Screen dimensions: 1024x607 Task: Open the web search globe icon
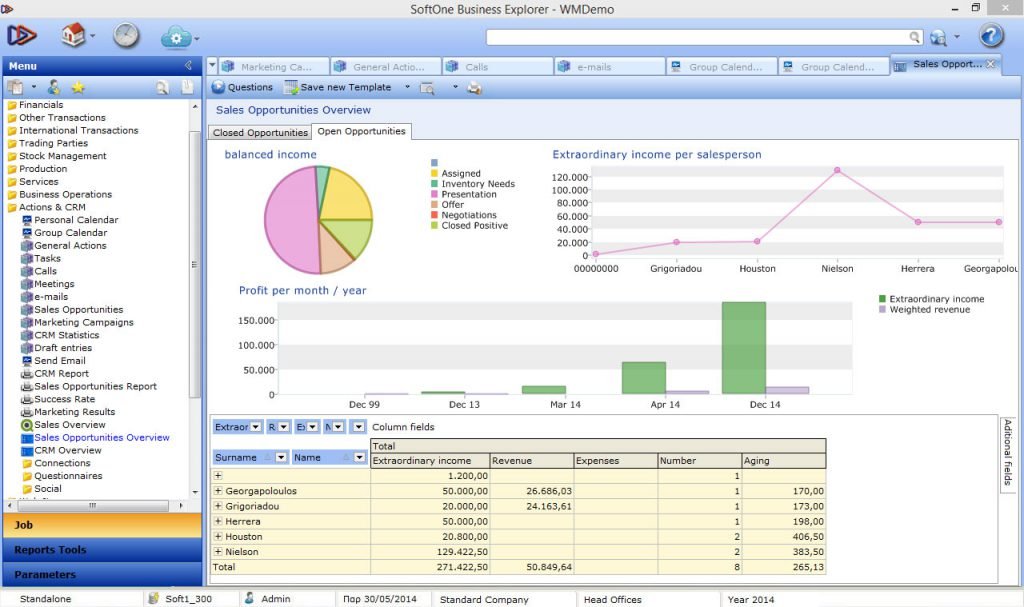938,37
